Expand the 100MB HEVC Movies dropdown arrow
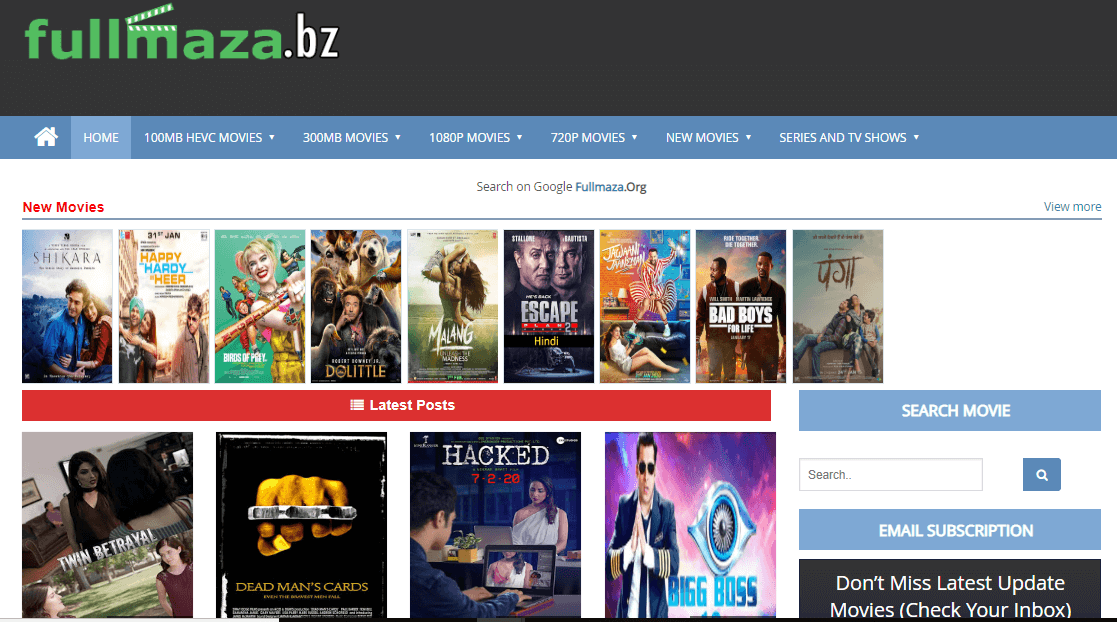 [x=271, y=138]
